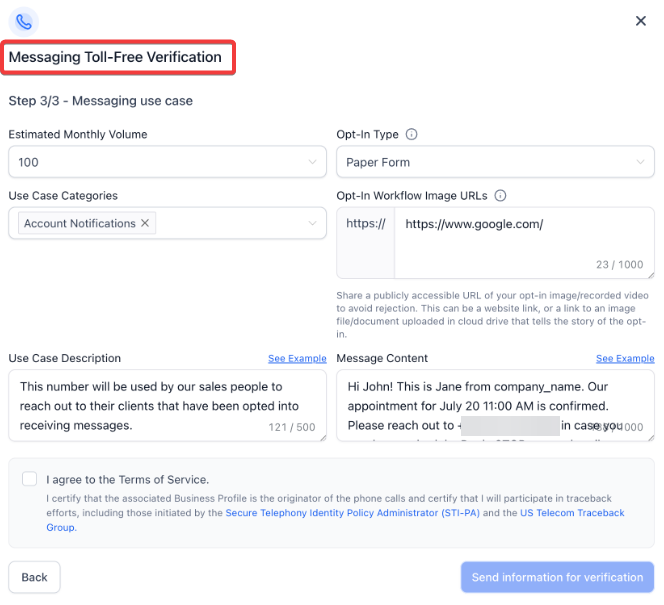Screen dimensions: 664x605
Task: Click the Messaging Toll-Free Verification heading
Action: (116, 57)
